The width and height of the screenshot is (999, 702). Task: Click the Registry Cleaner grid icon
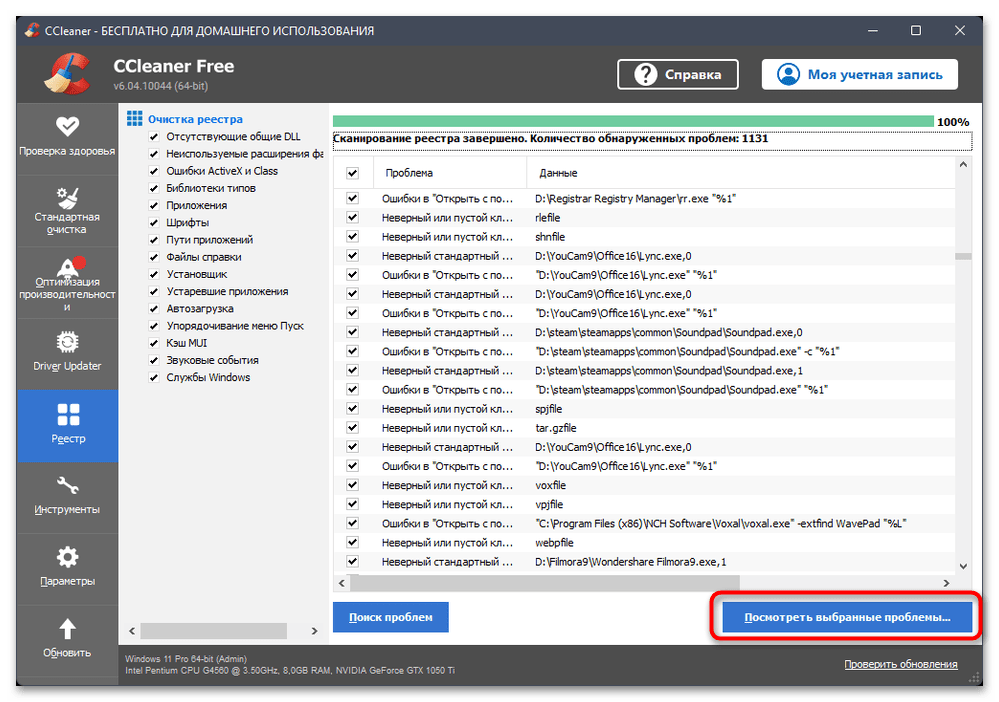(x=134, y=118)
